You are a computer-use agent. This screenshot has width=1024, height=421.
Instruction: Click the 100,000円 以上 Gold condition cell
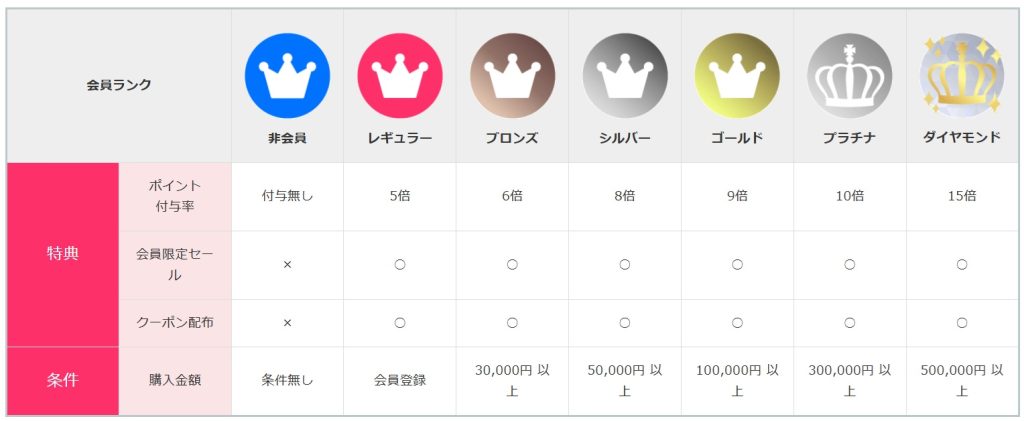[x=737, y=380]
